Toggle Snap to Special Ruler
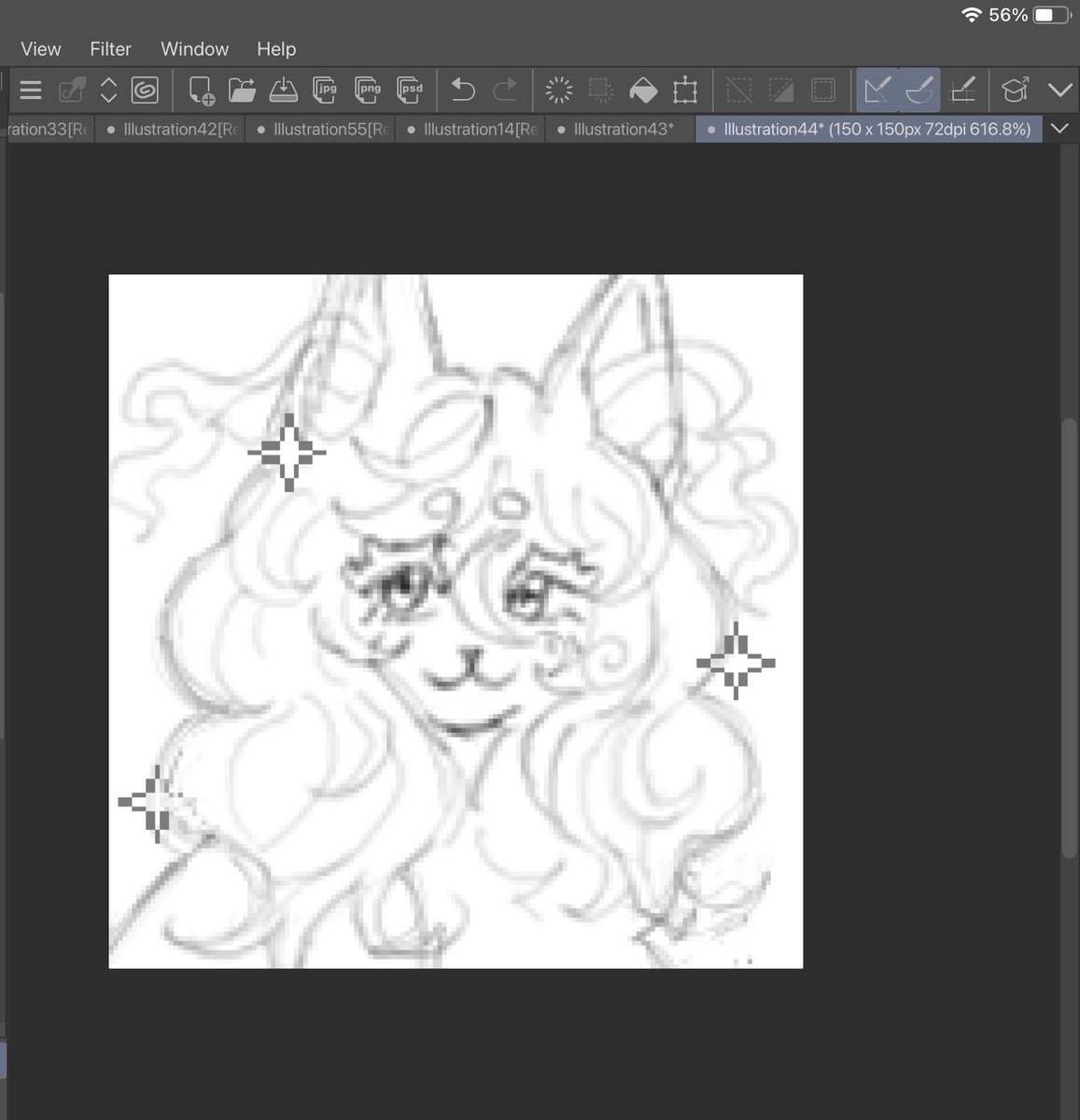 click(x=919, y=91)
